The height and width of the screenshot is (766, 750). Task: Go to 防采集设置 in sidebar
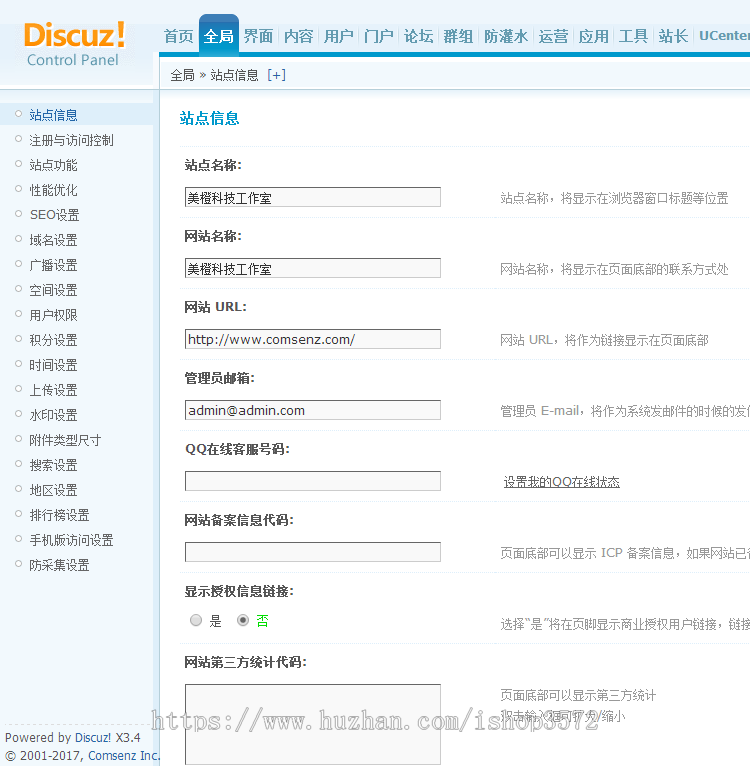pyautogui.click(x=59, y=565)
